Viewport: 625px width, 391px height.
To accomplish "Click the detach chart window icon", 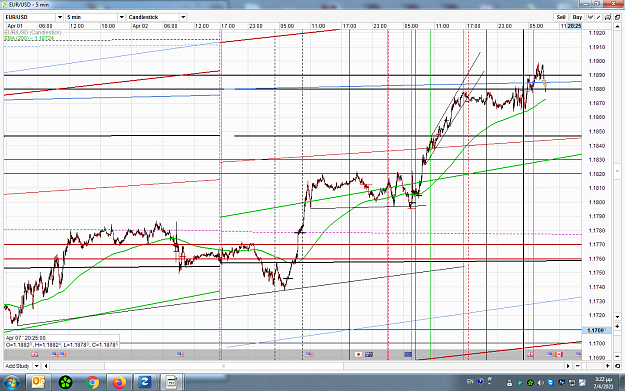I will click(x=617, y=17).
